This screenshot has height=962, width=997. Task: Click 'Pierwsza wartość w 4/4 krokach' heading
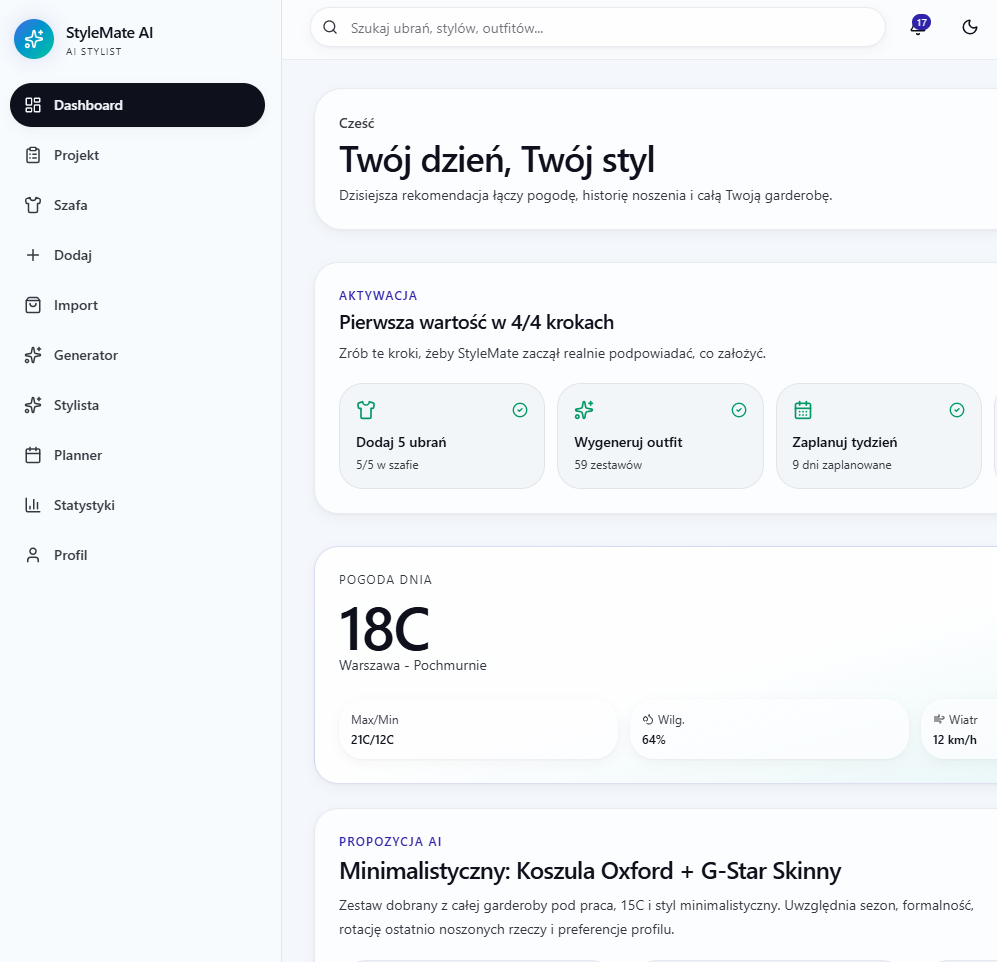tap(476, 322)
